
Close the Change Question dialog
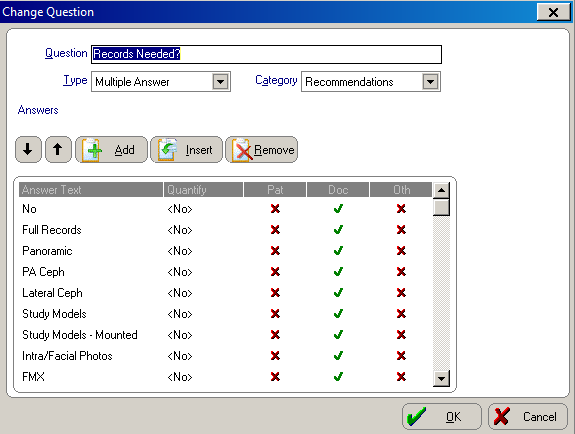click(x=553, y=12)
